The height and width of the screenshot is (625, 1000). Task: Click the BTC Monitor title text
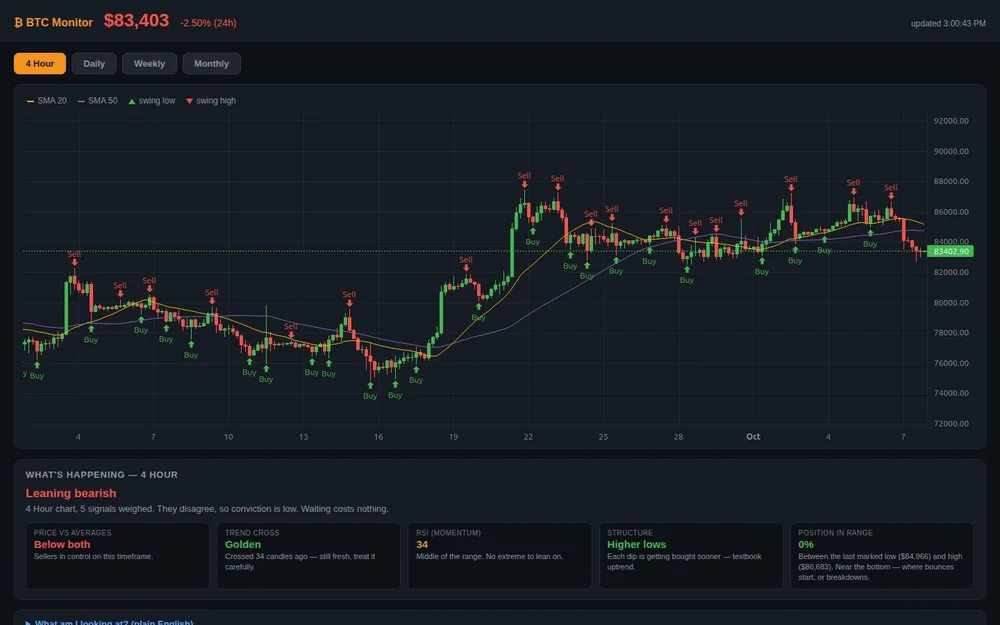click(59, 22)
